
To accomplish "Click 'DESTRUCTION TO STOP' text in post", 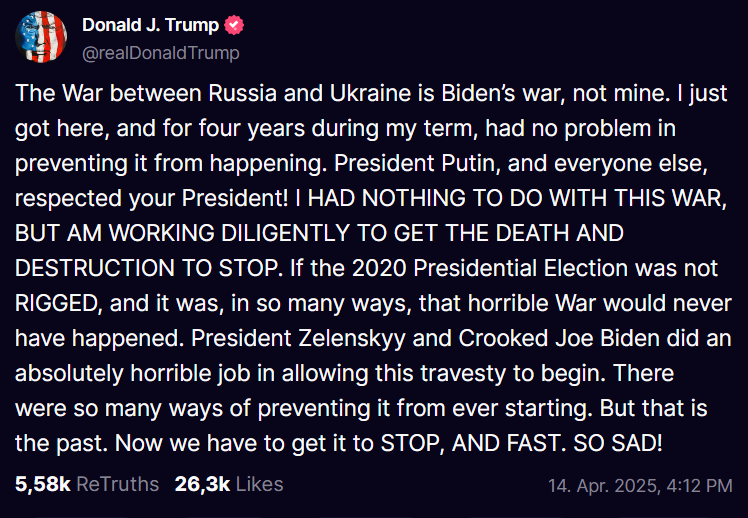I will [146, 269].
